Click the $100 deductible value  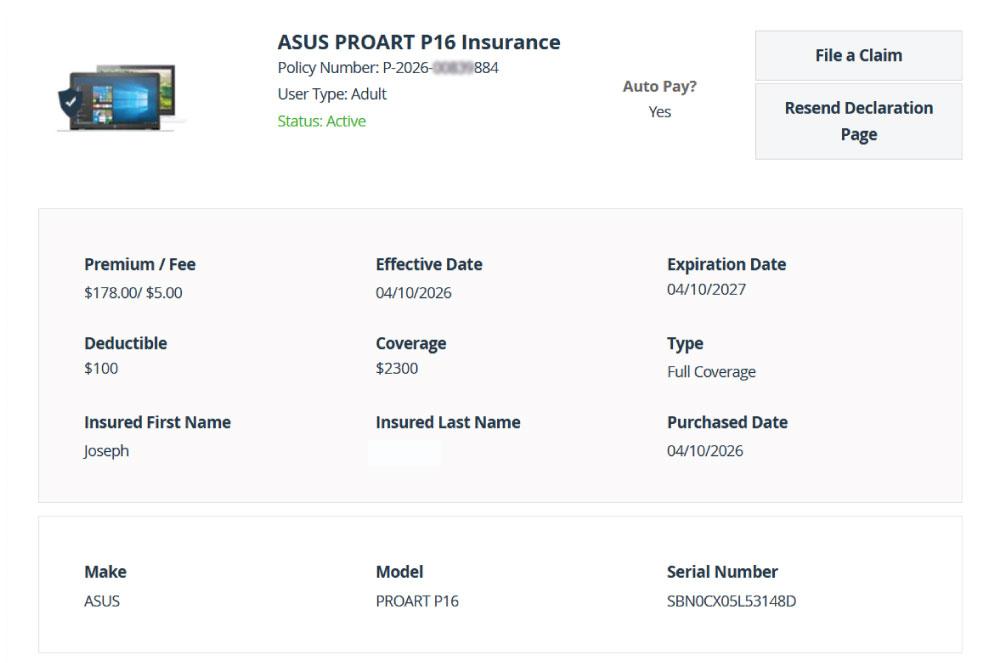[101, 368]
